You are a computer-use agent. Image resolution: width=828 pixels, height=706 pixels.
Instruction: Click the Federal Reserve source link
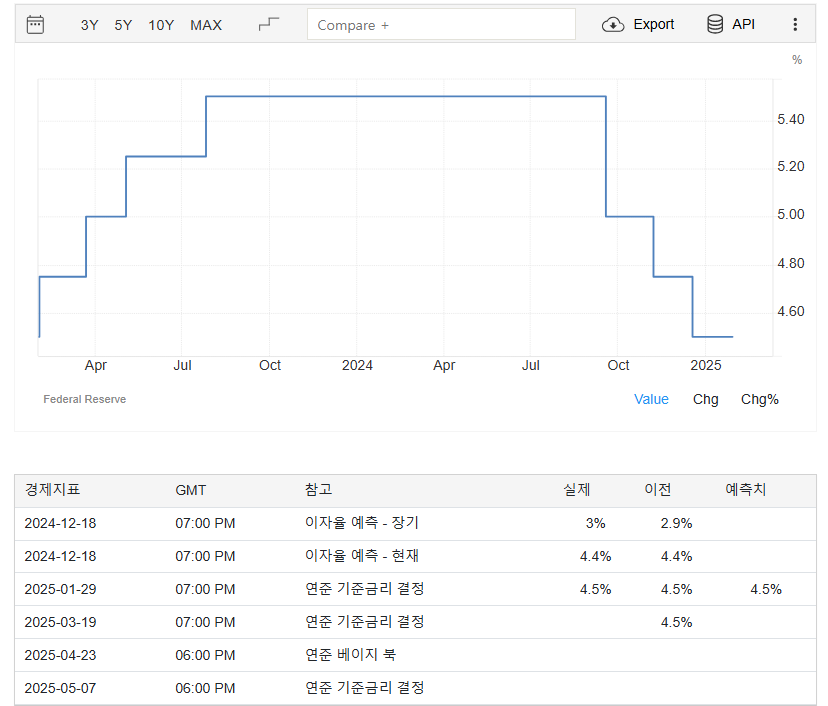pyautogui.click(x=84, y=398)
